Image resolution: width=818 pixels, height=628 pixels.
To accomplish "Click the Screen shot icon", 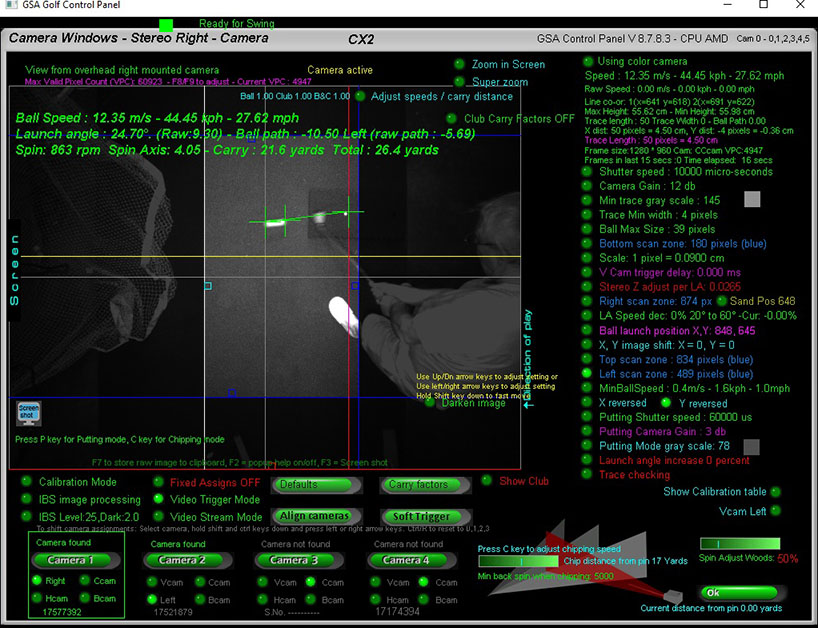I will [x=29, y=413].
